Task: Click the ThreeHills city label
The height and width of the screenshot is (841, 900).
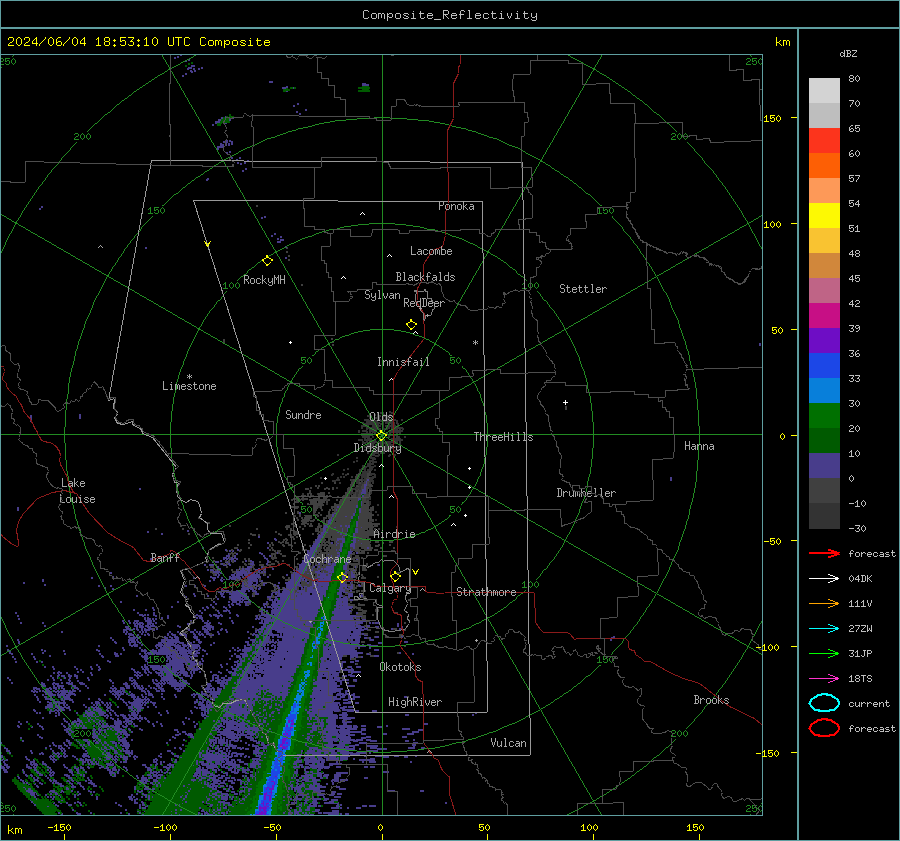Action: pyautogui.click(x=503, y=437)
